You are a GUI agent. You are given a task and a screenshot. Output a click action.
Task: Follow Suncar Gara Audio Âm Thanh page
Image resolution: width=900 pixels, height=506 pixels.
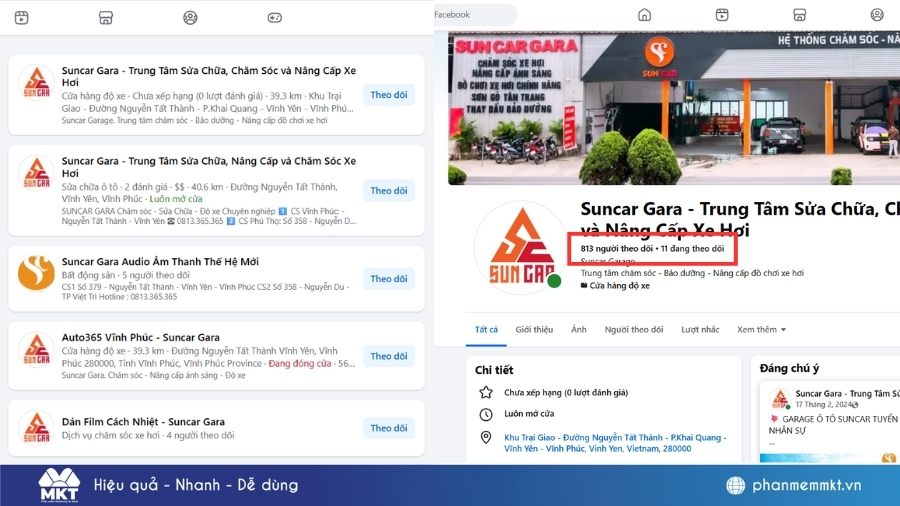pyautogui.click(x=389, y=279)
